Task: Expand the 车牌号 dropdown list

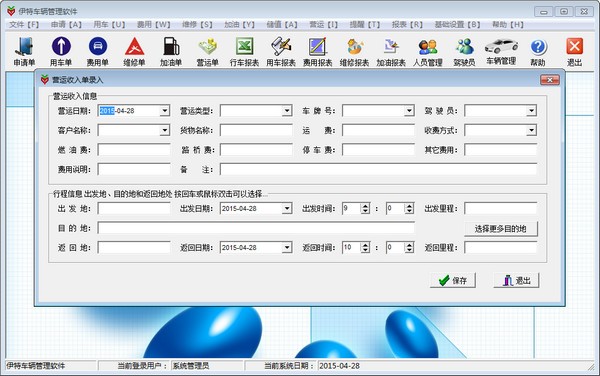Action: click(409, 111)
